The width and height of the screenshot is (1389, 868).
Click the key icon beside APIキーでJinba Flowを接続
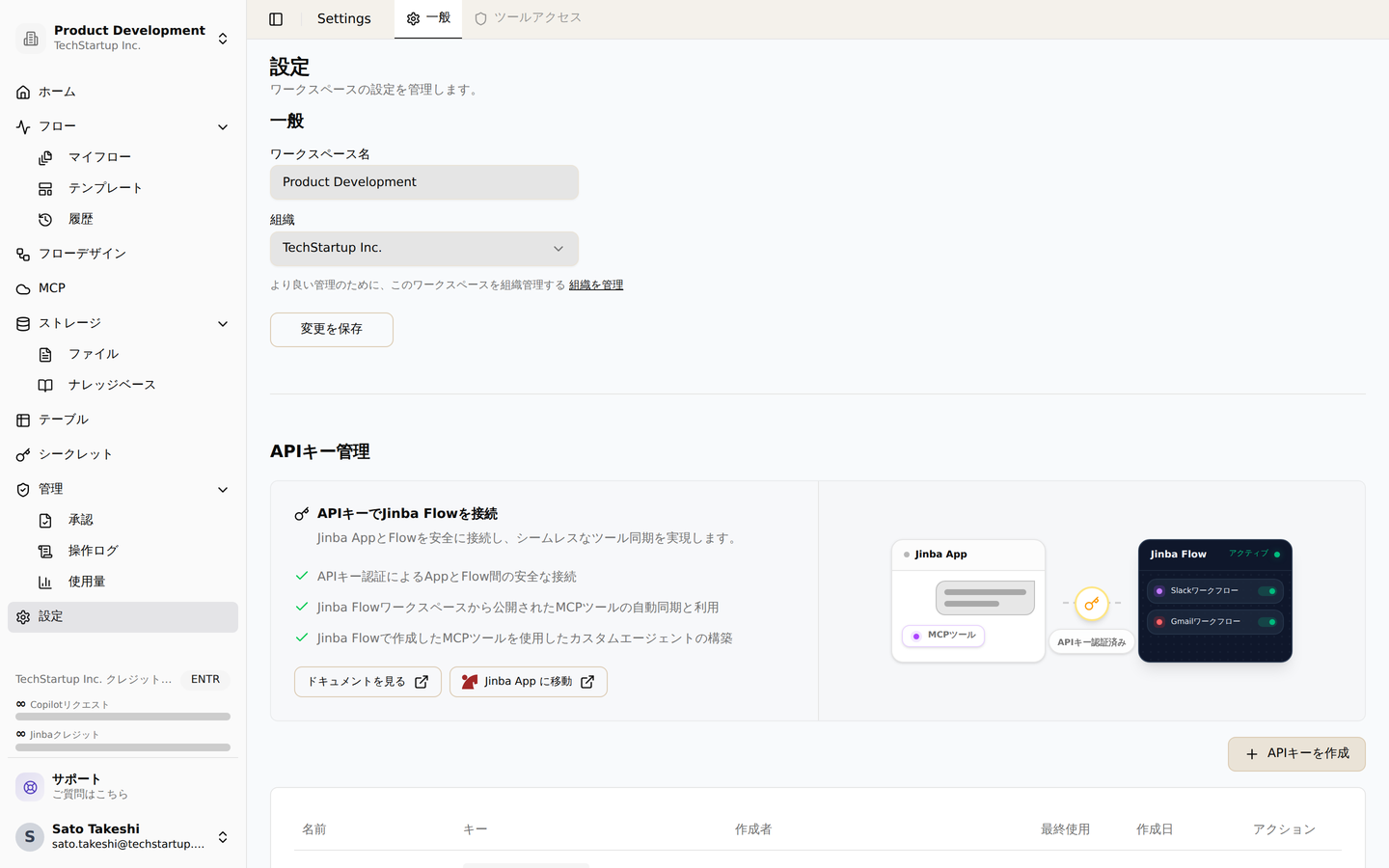pyautogui.click(x=302, y=514)
